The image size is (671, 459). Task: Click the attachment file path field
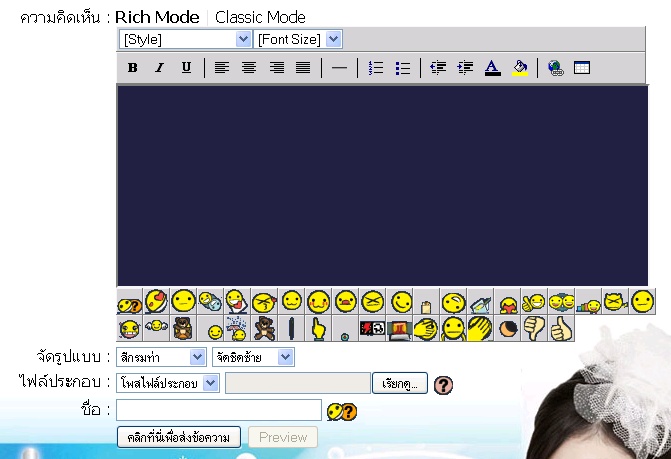point(298,383)
